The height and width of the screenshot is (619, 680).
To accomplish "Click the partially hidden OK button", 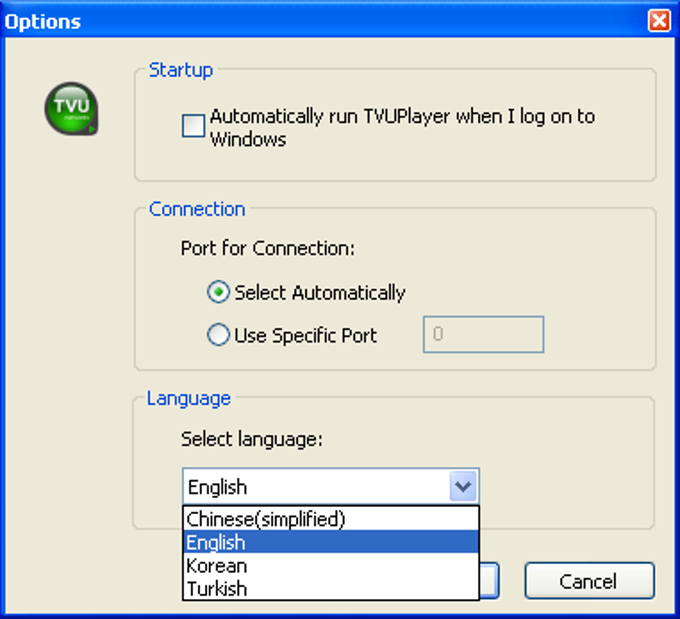I will pos(490,581).
